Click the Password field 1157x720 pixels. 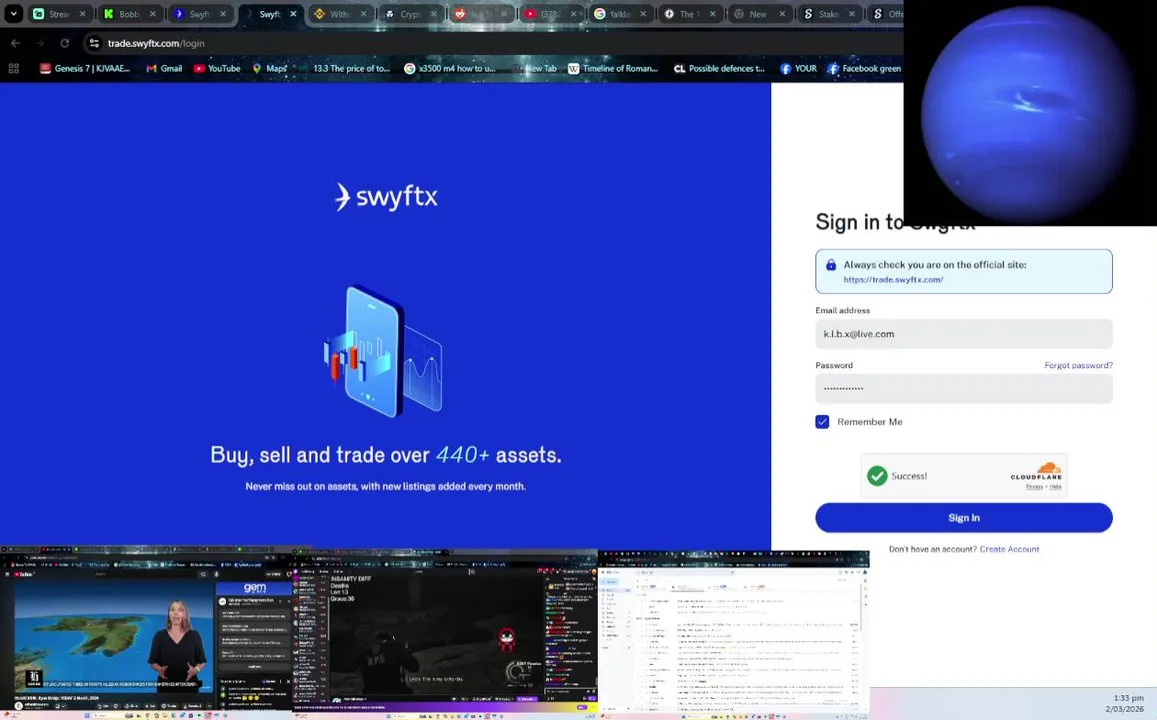(964, 389)
